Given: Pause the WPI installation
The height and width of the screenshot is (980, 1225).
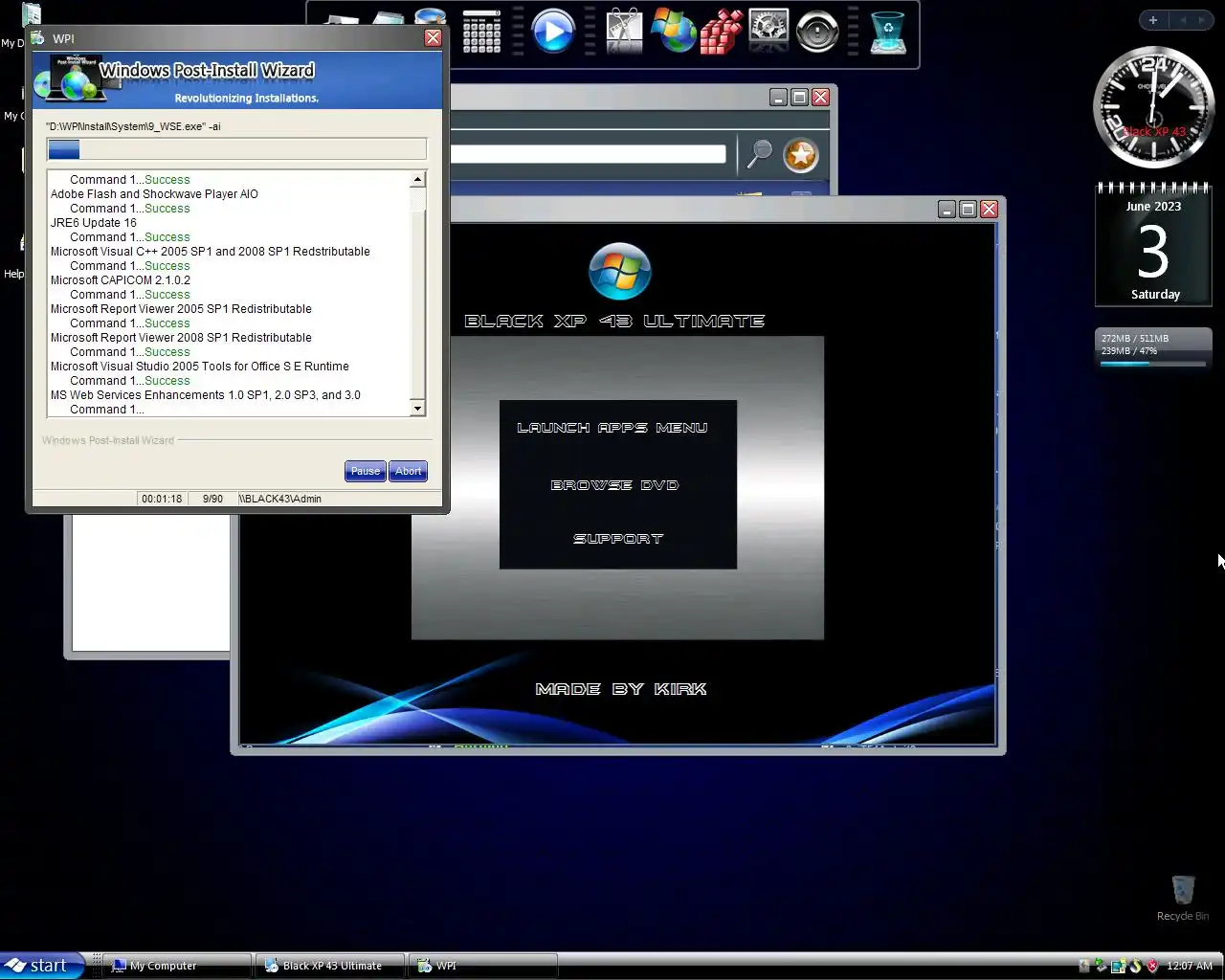Looking at the screenshot, I should [x=365, y=471].
